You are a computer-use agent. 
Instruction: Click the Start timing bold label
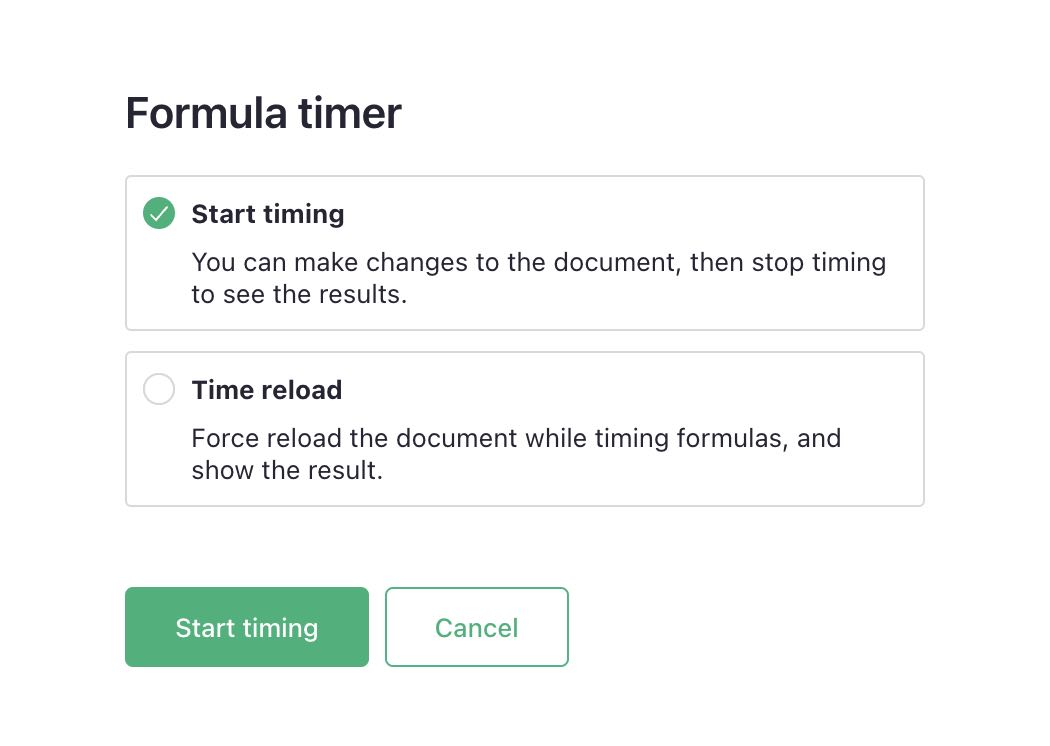click(268, 214)
